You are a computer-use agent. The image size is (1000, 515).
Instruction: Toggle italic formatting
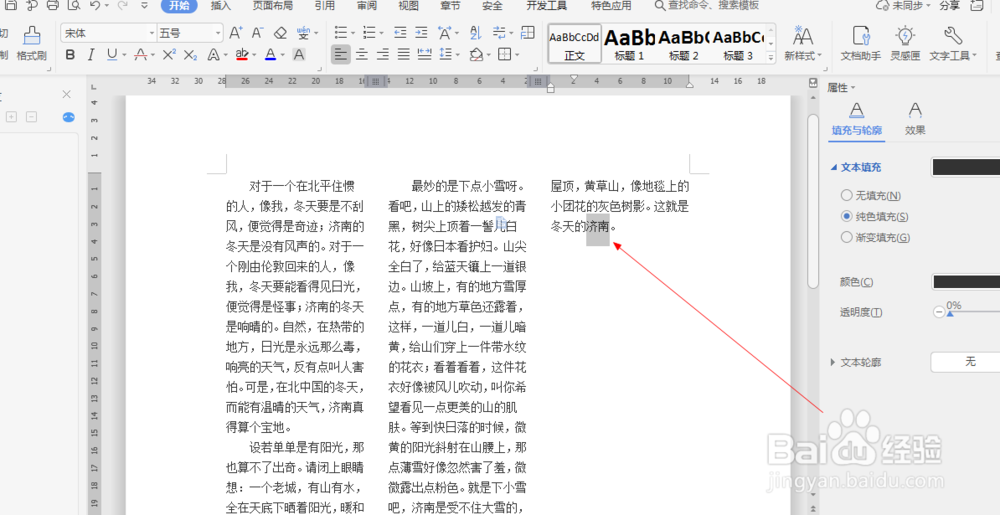click(x=91, y=55)
